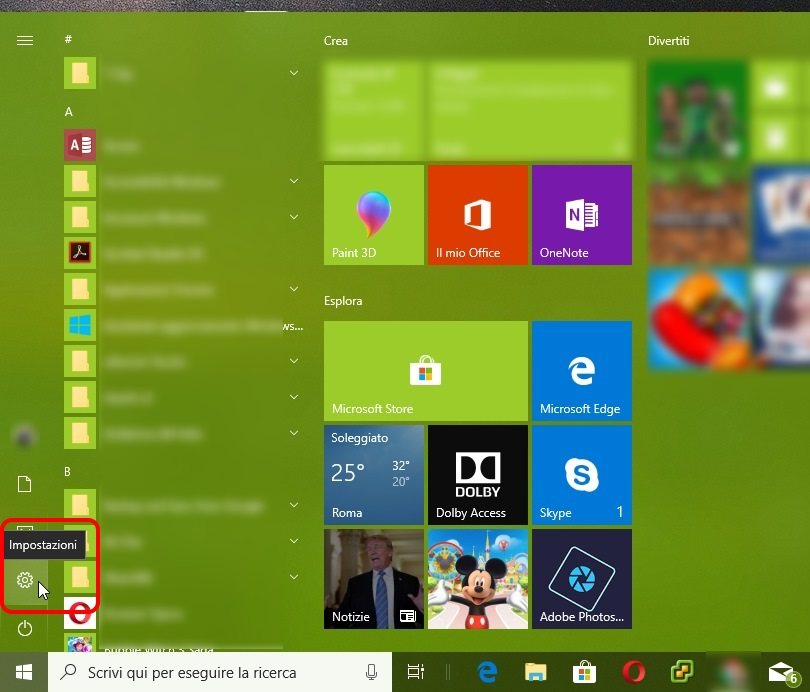Open the Skype tile
This screenshot has width=810, height=692.
click(x=581, y=474)
